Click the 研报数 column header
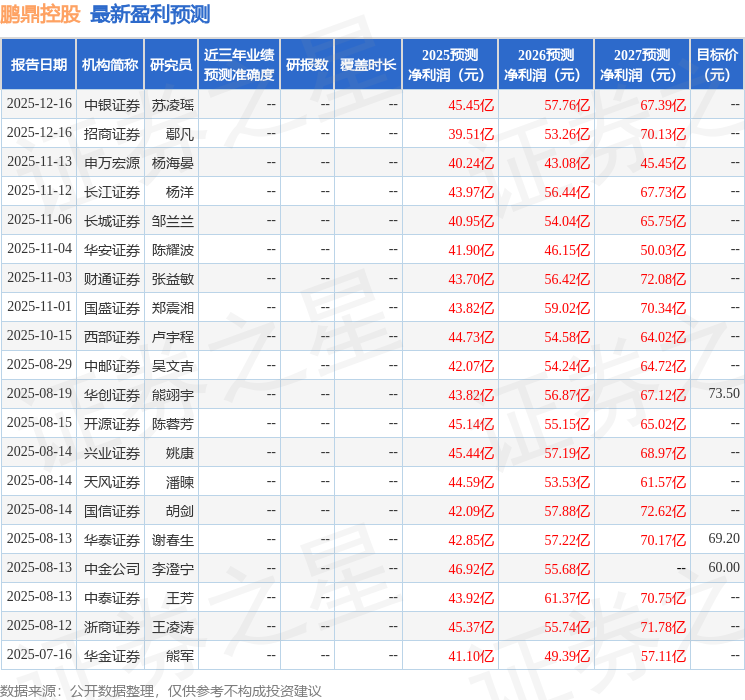The height and width of the screenshot is (700, 745). [x=307, y=65]
